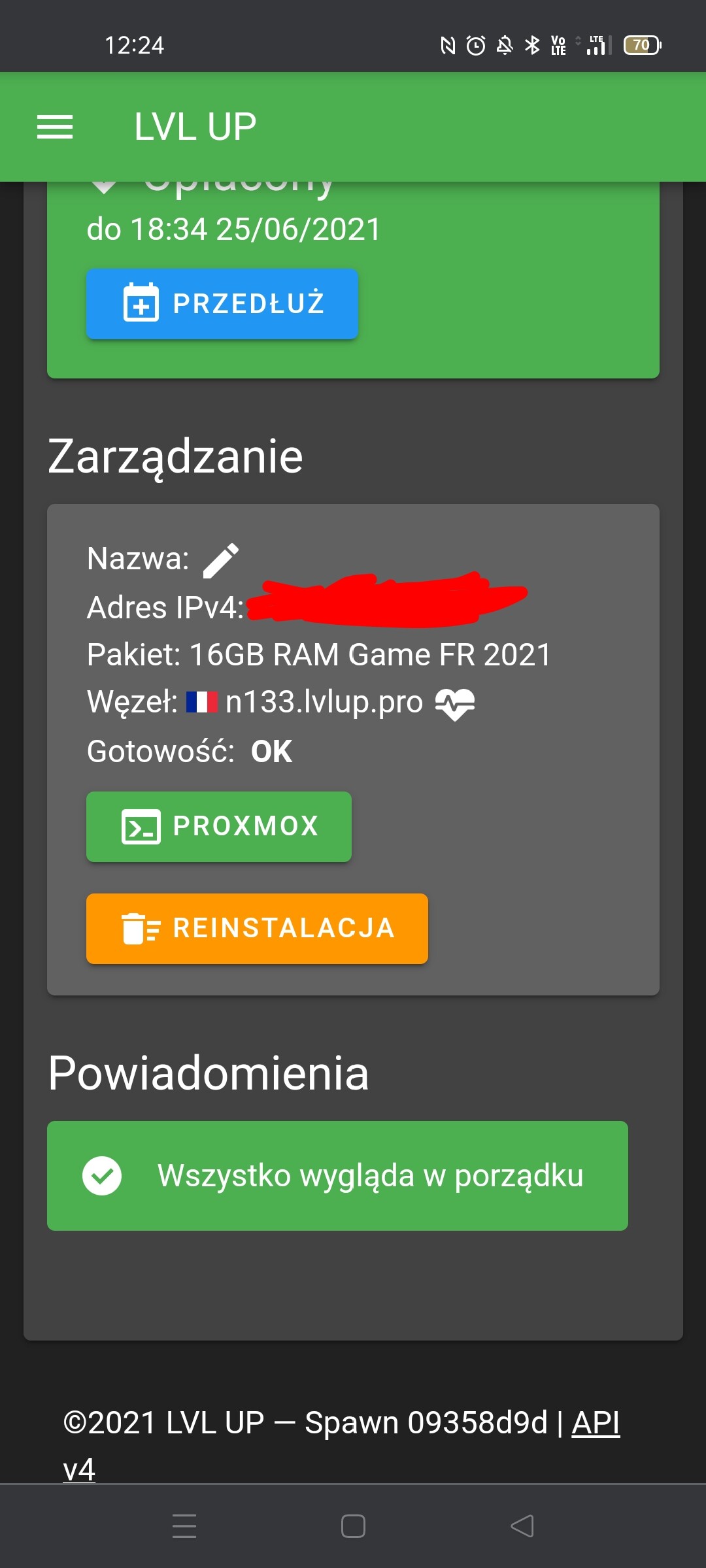Image resolution: width=706 pixels, height=1568 pixels.
Task: Tap the 'Wszystko wygląda w porządku' notification
Action: [x=337, y=1176]
